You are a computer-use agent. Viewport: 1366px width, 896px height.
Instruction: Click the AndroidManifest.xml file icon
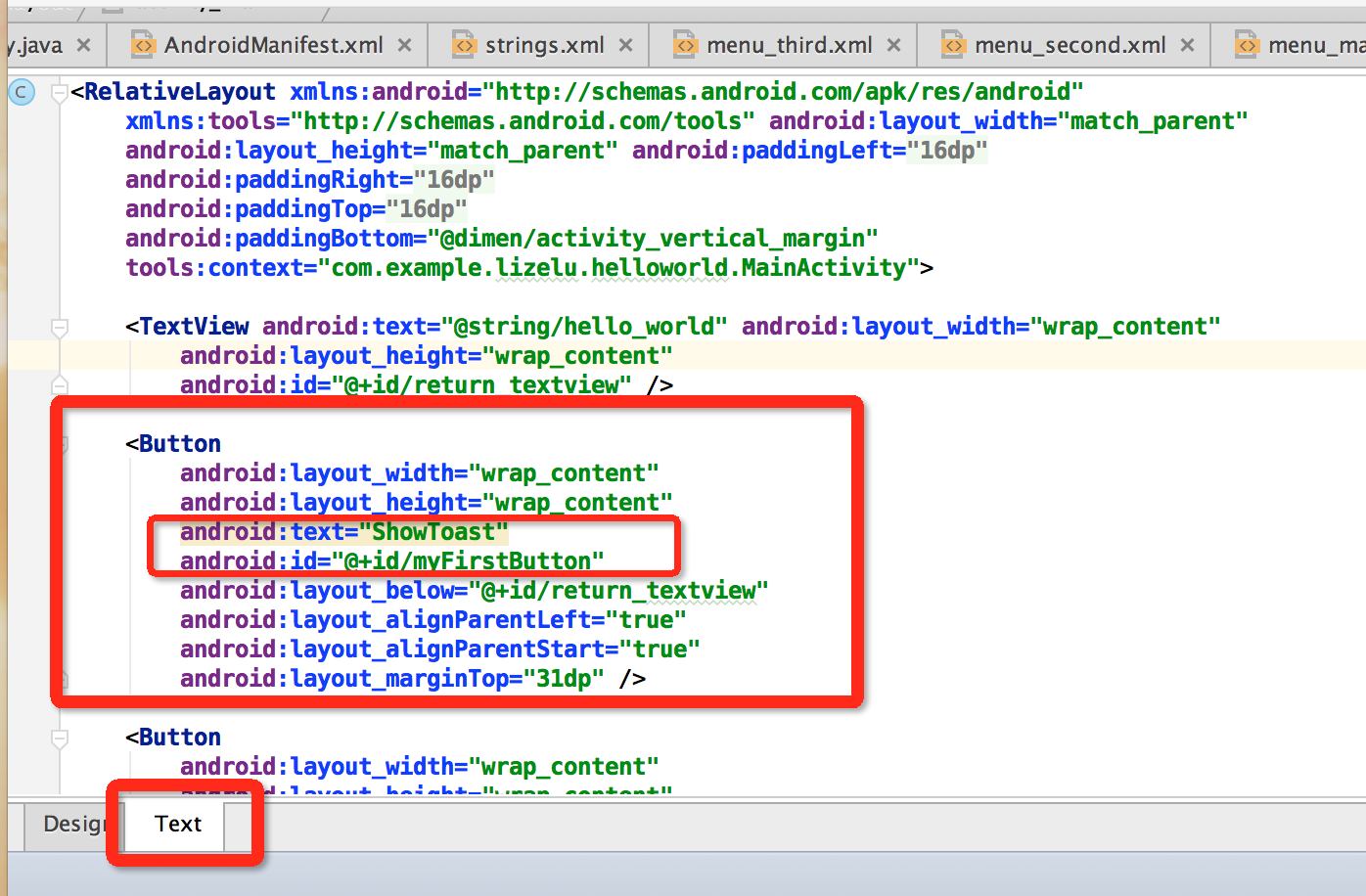click(x=144, y=45)
